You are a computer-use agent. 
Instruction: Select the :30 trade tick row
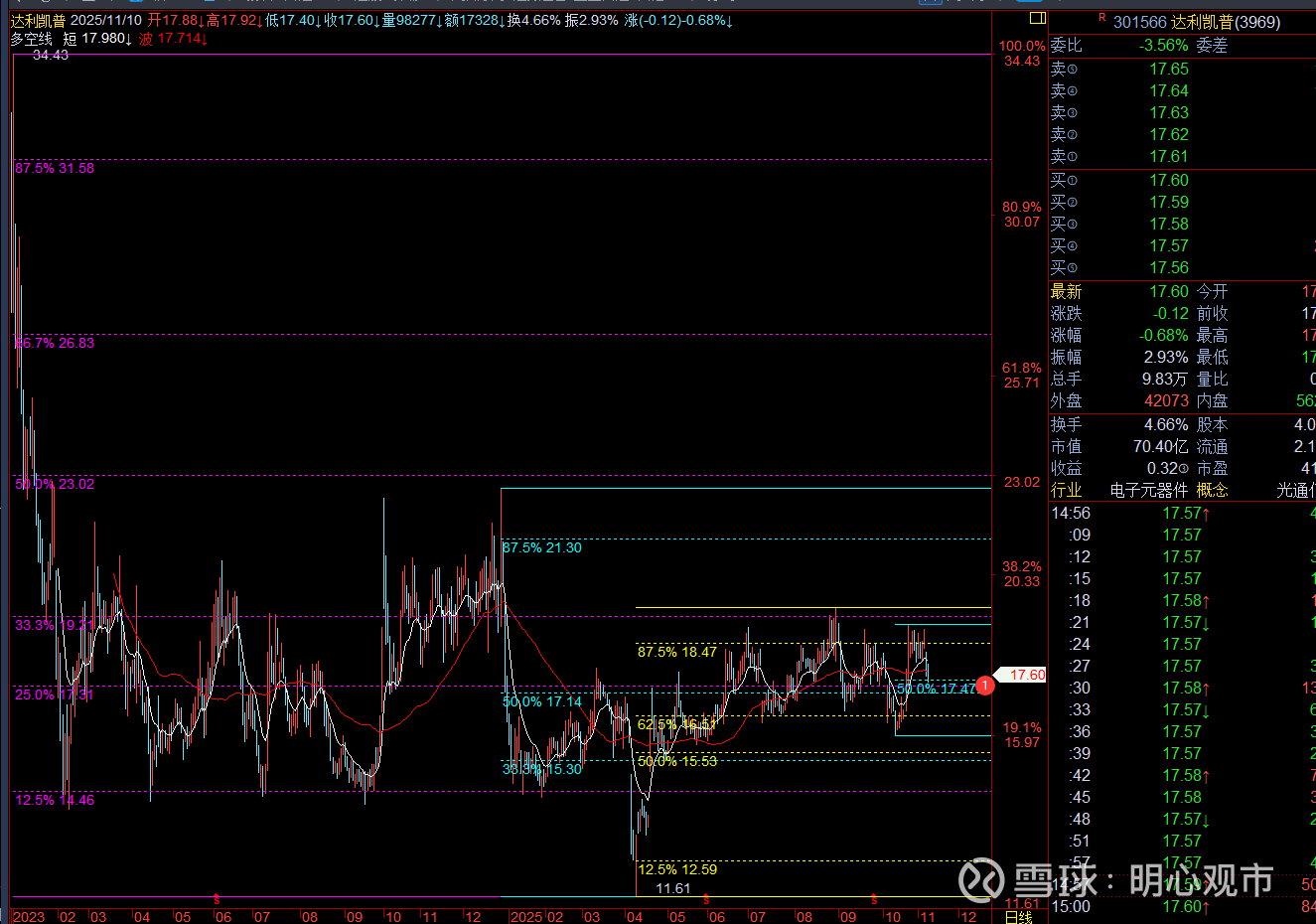1183,688
